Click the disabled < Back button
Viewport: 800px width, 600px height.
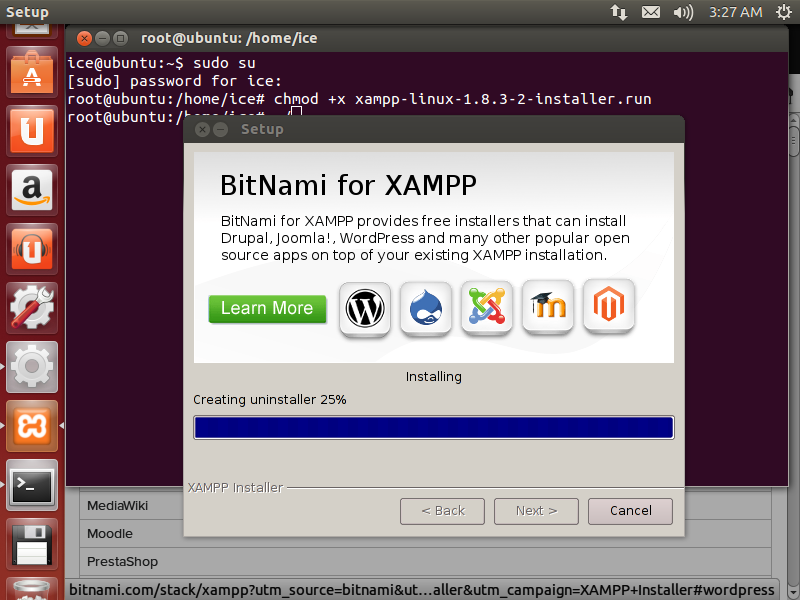coord(442,511)
